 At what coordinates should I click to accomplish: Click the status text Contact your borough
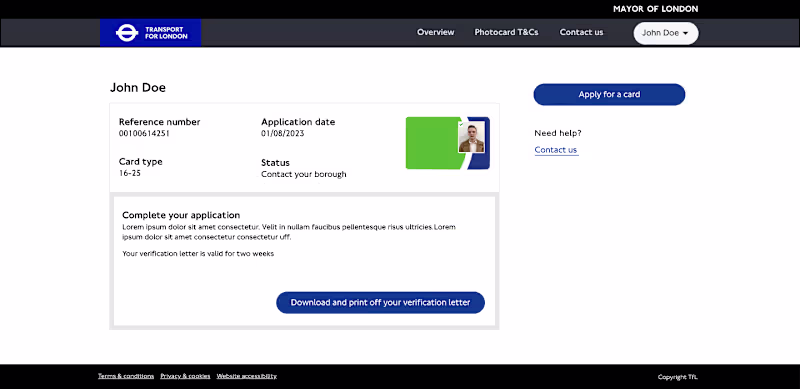304,174
